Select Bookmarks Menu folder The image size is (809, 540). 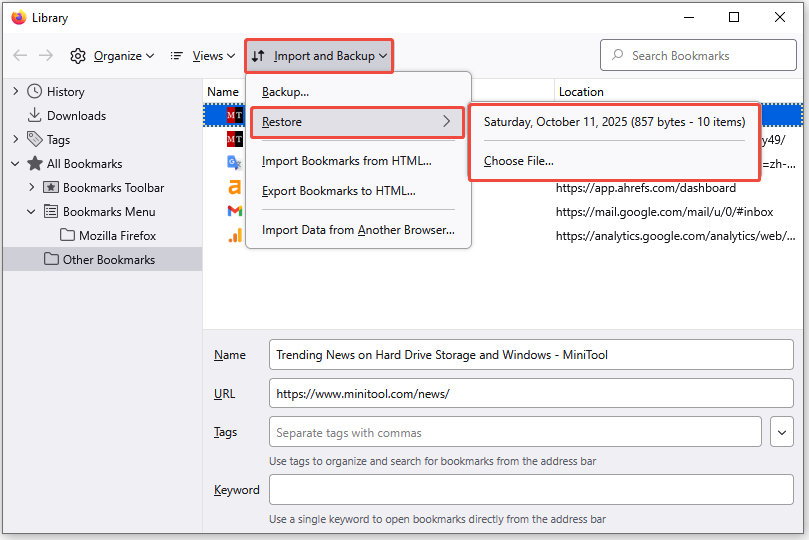click(109, 211)
